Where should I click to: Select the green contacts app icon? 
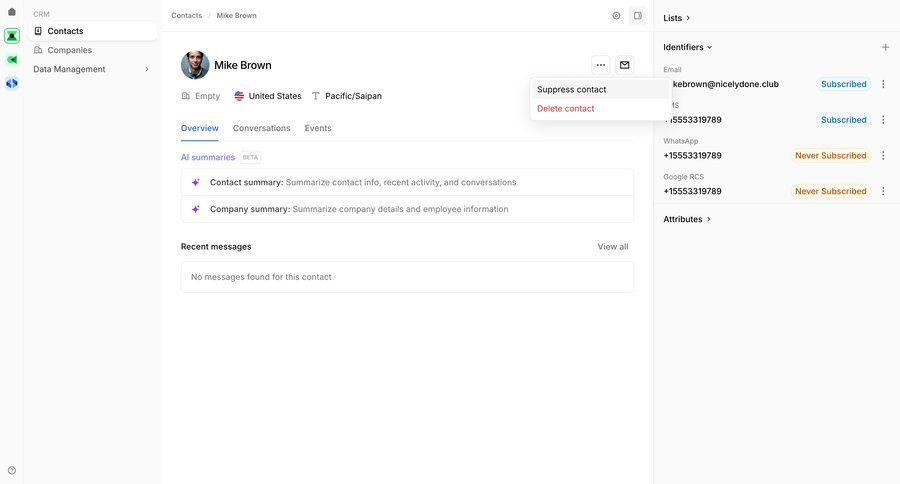[x=11, y=36]
